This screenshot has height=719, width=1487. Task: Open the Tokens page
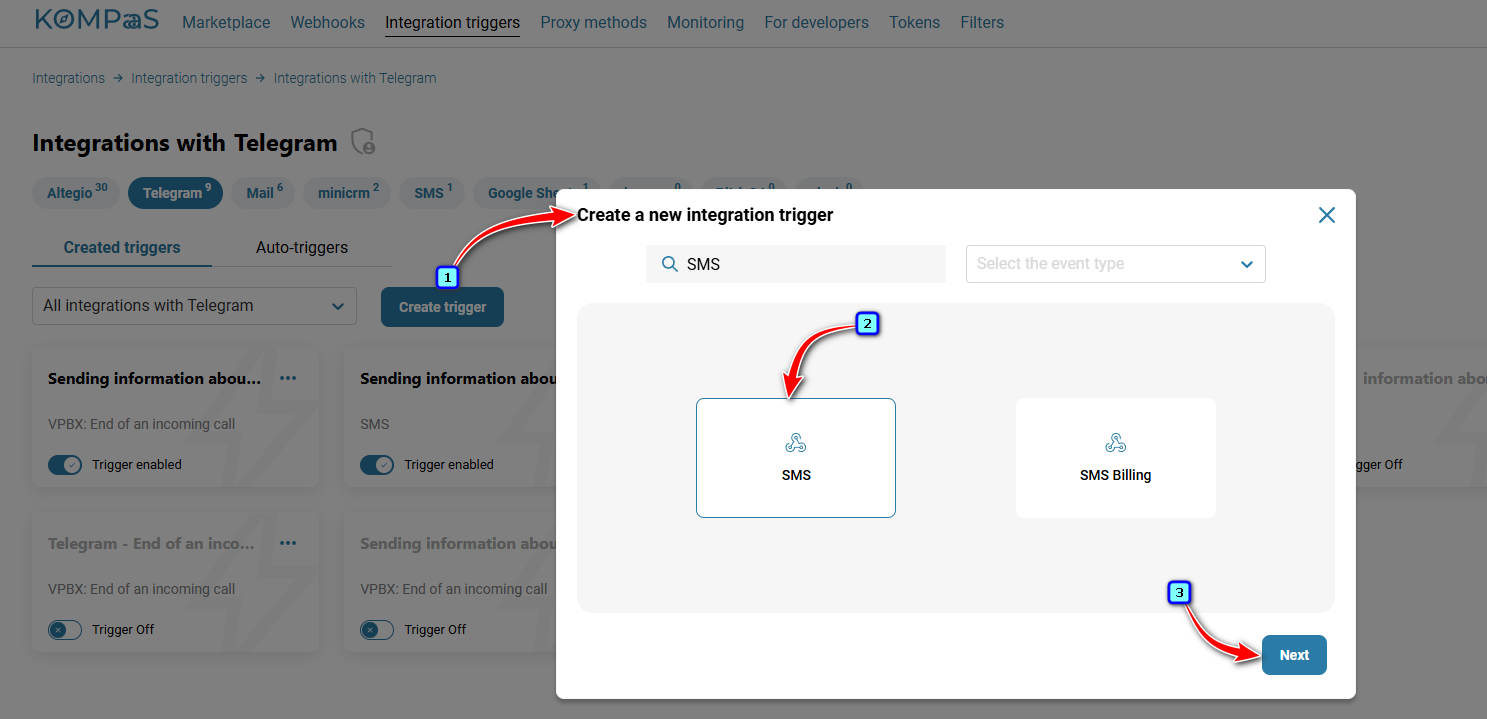pyautogui.click(x=914, y=22)
